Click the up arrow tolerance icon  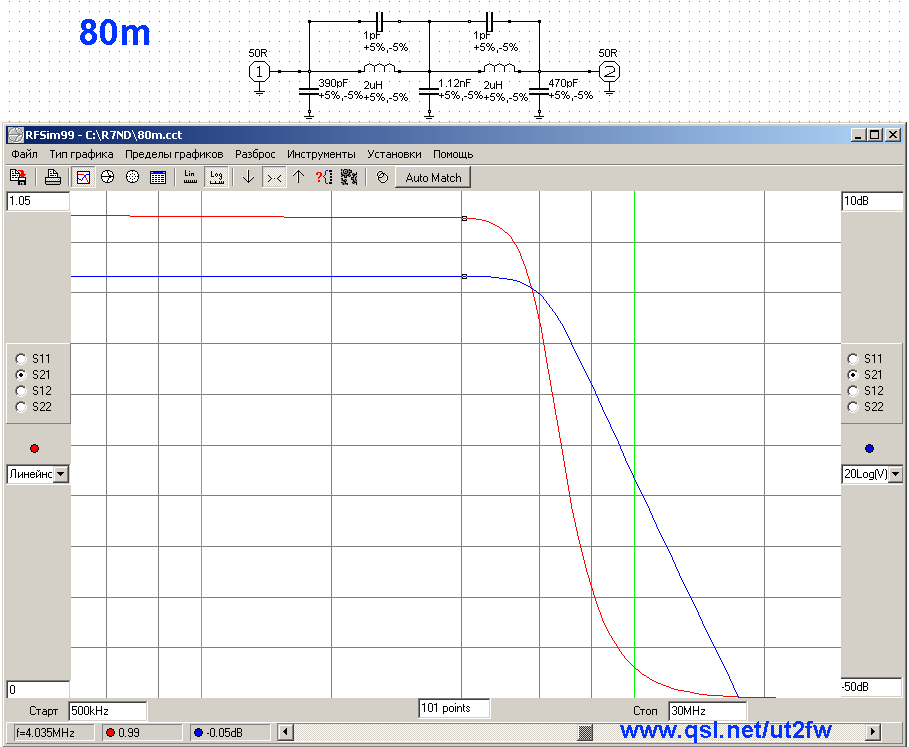coord(299,177)
